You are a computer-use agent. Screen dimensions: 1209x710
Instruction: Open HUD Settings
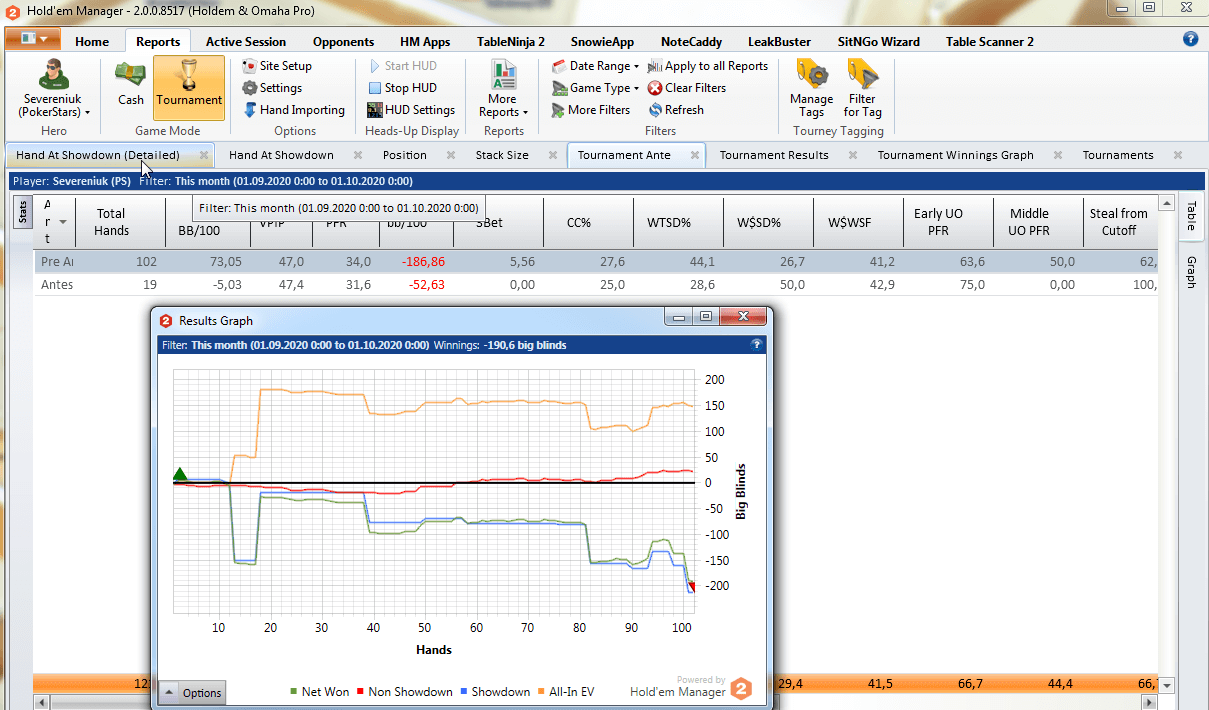[410, 110]
